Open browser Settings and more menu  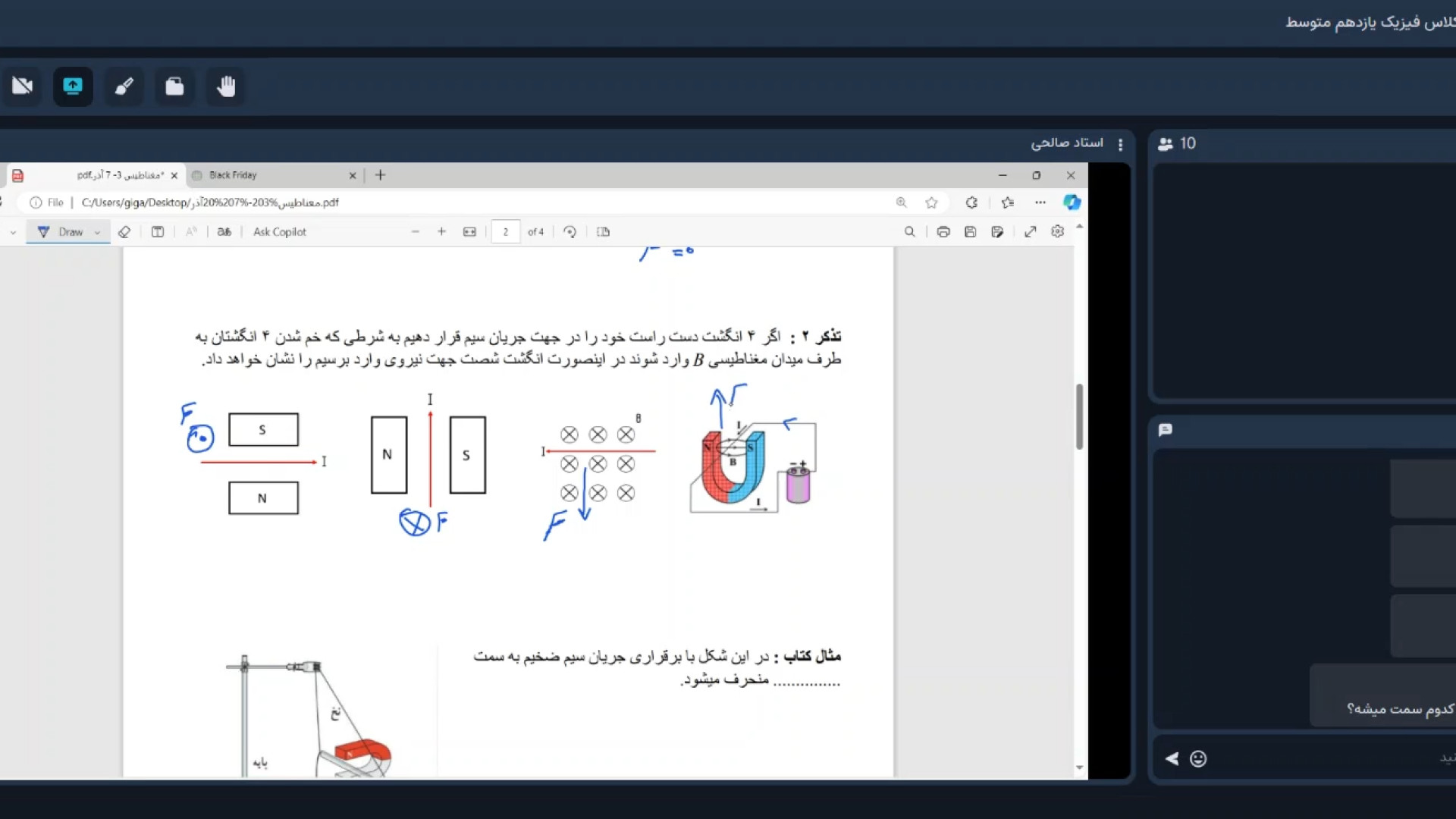point(1040,202)
